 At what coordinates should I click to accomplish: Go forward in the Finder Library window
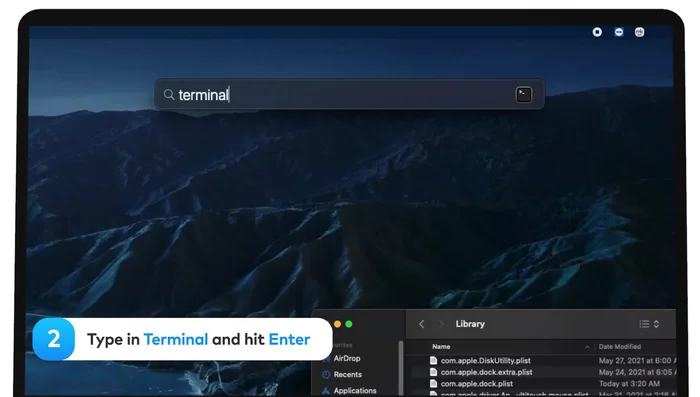pos(441,324)
